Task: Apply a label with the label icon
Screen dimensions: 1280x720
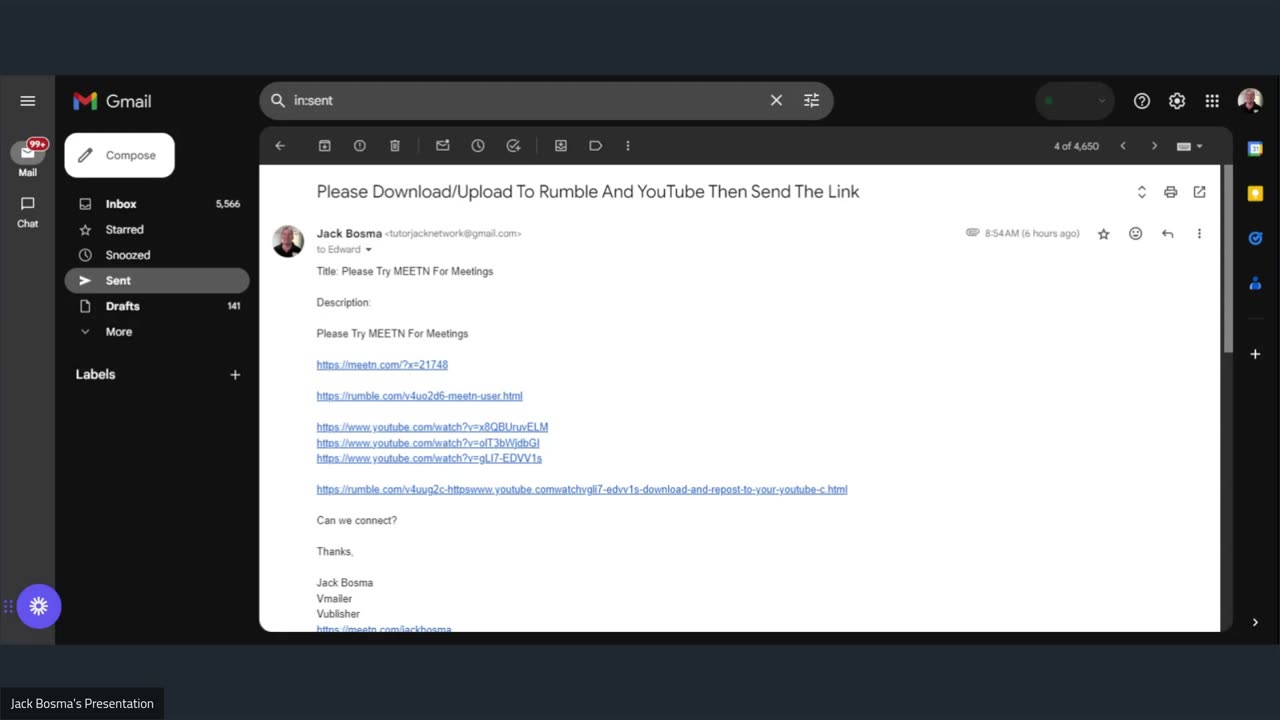Action: pos(595,146)
